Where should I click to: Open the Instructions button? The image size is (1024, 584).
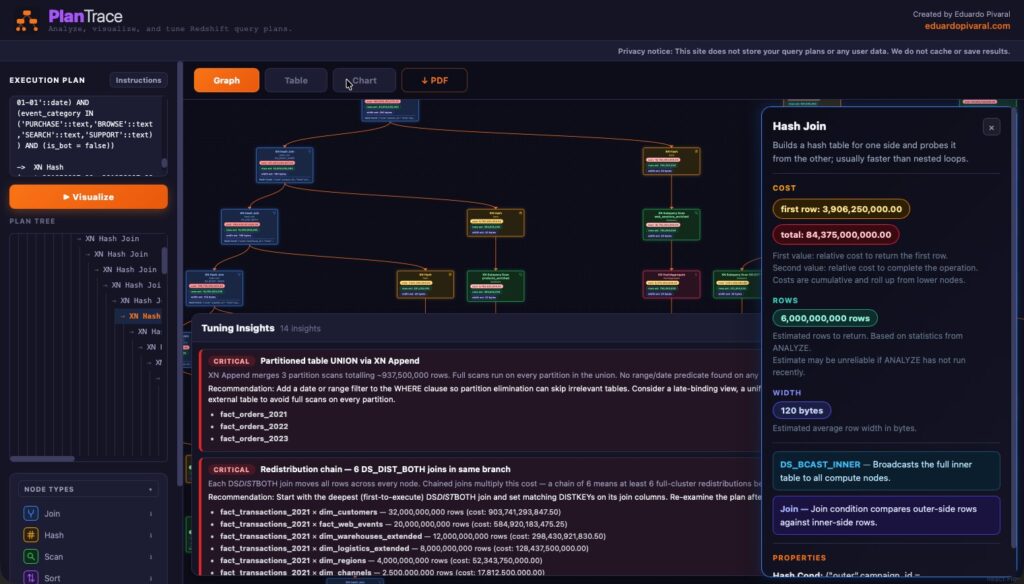coord(138,80)
